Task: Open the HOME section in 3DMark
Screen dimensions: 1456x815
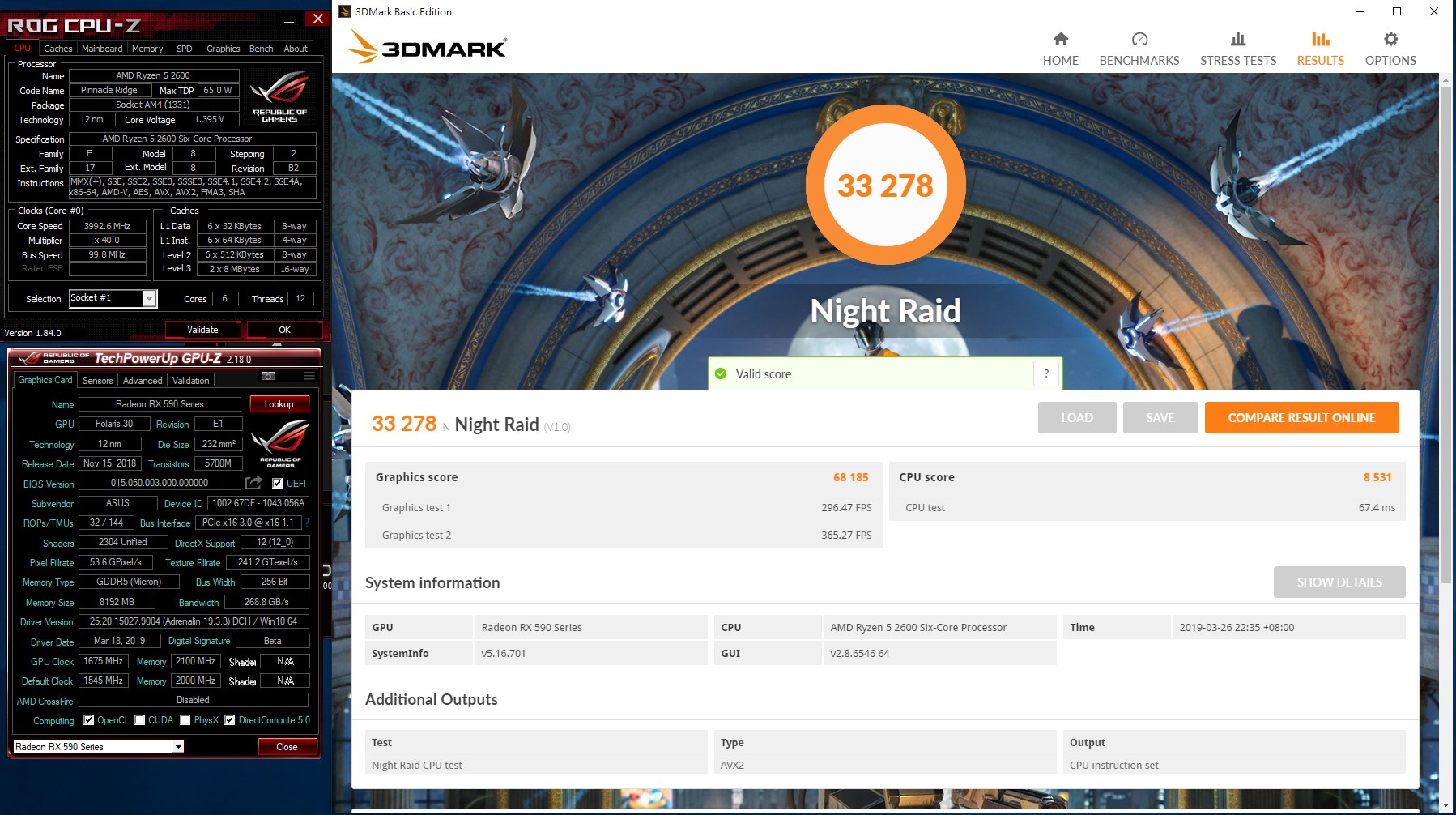Action: (1060, 49)
